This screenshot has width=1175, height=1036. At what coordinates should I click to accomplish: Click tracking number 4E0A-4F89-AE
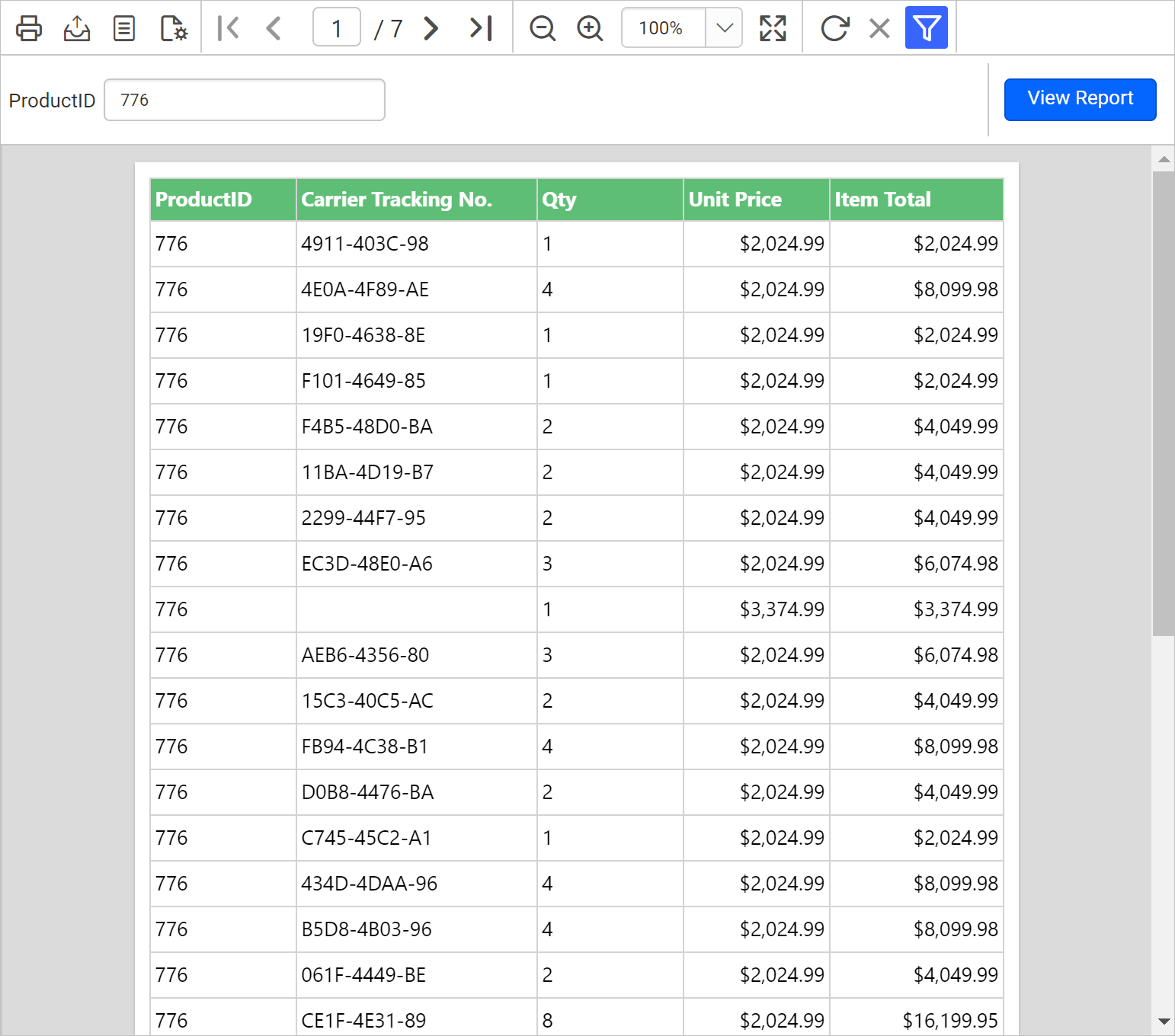tap(365, 289)
